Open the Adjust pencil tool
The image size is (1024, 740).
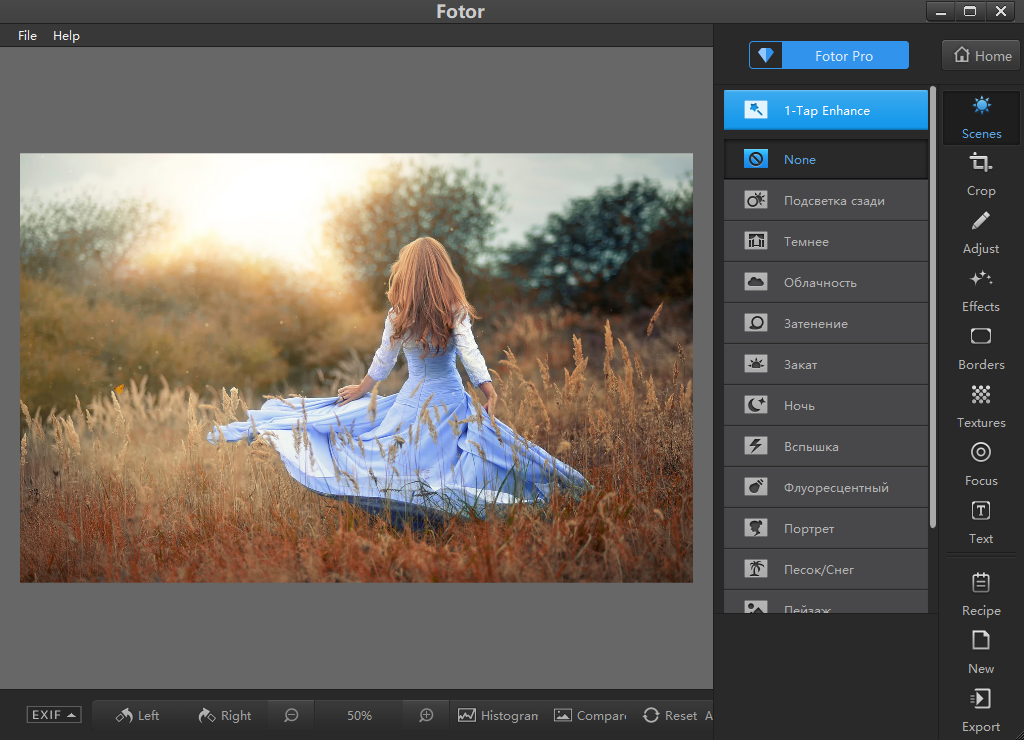[981, 233]
